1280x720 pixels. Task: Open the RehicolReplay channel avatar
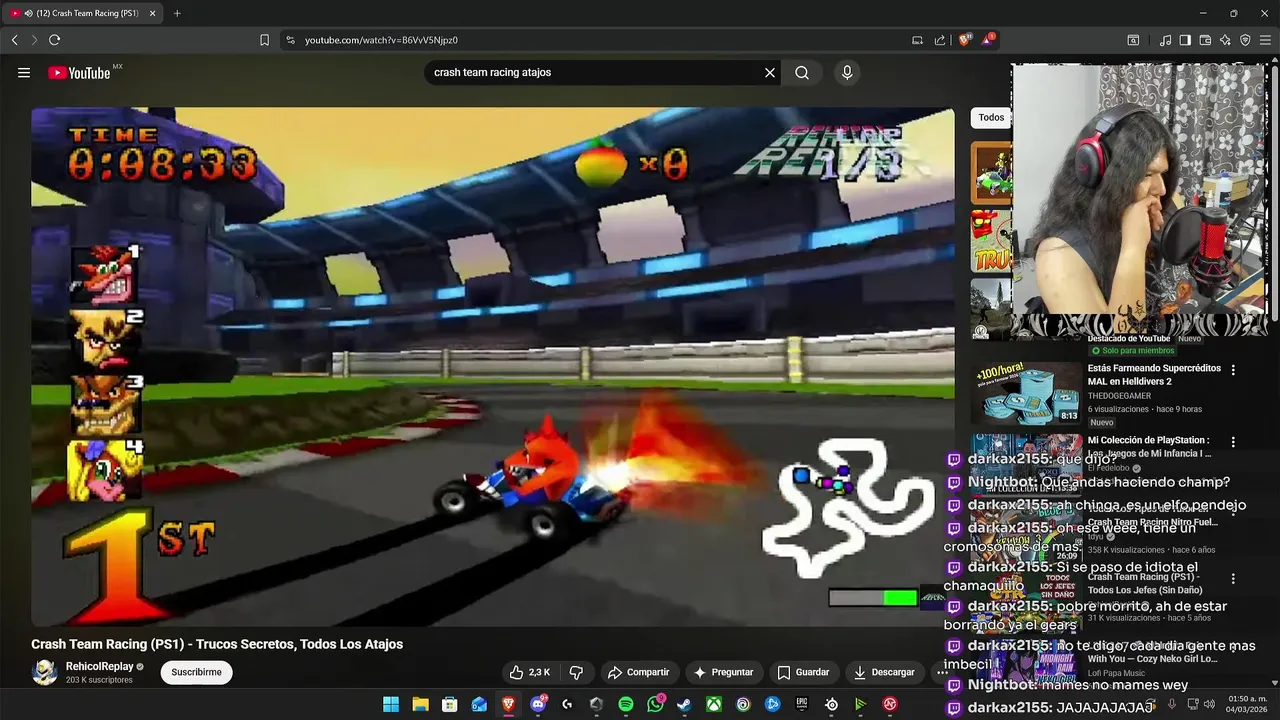point(44,672)
